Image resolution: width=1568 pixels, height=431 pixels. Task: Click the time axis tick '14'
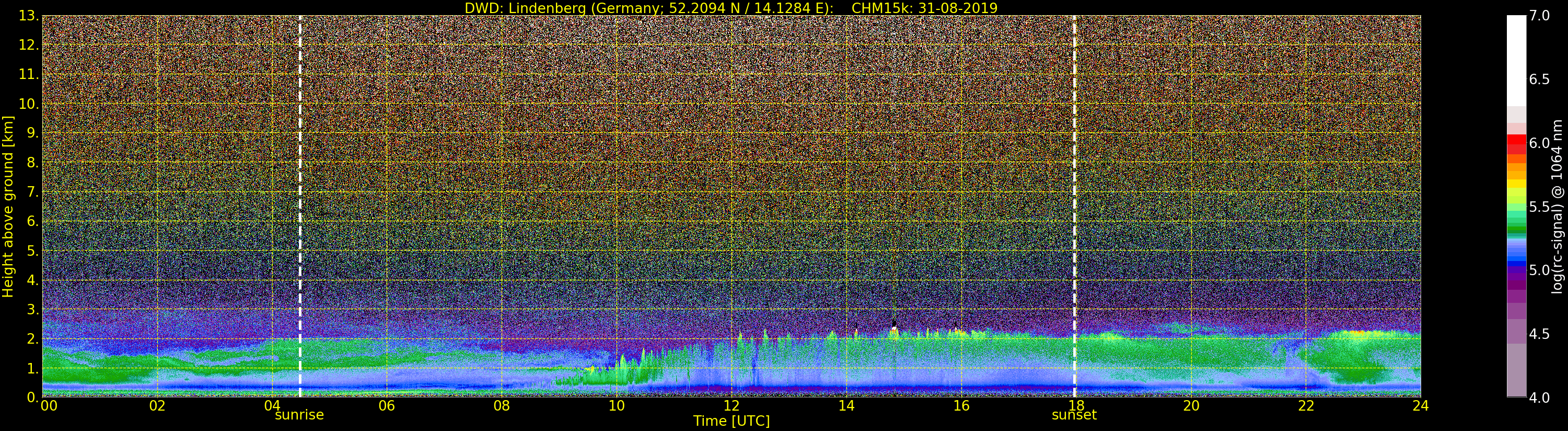tap(846, 405)
